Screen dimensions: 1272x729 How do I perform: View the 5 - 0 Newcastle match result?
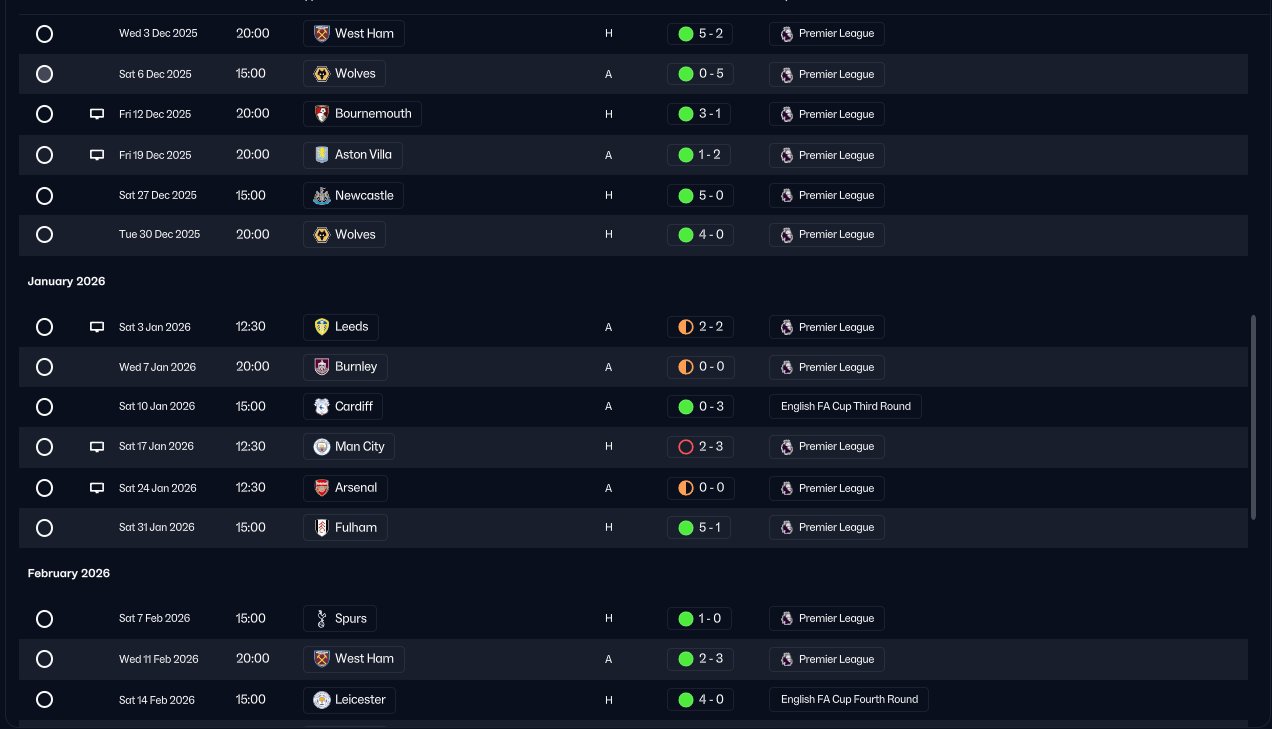pos(700,196)
